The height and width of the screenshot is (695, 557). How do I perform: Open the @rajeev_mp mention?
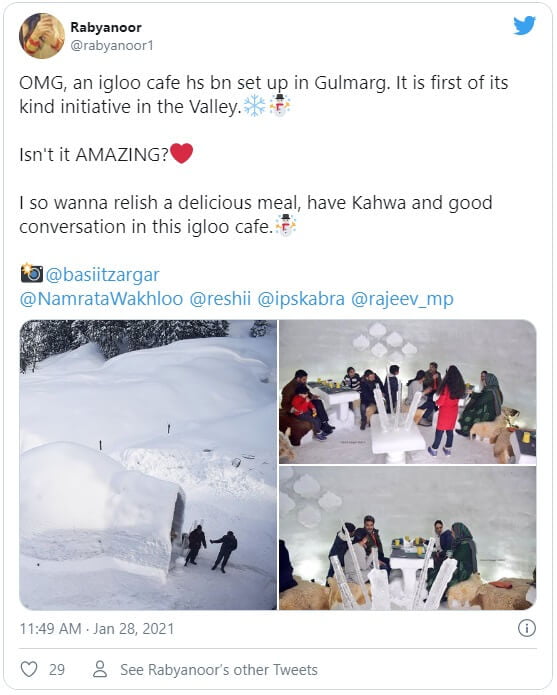pos(402,299)
